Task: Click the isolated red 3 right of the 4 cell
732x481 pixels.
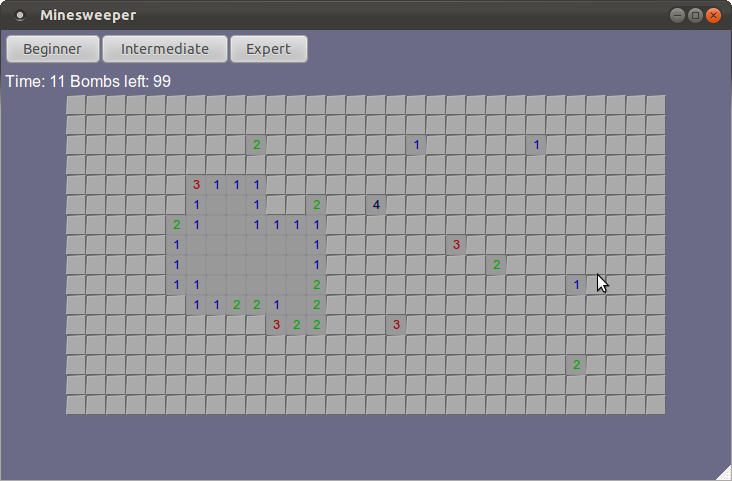Action: click(x=456, y=244)
